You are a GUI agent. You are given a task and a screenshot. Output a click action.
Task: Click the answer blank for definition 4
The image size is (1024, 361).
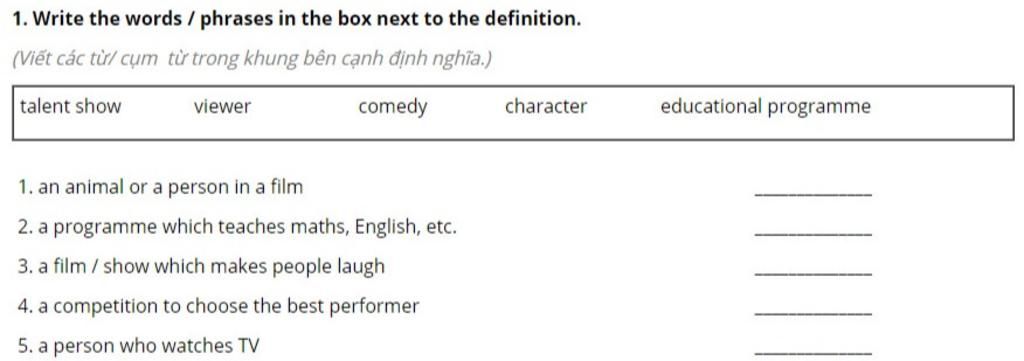[812, 313]
